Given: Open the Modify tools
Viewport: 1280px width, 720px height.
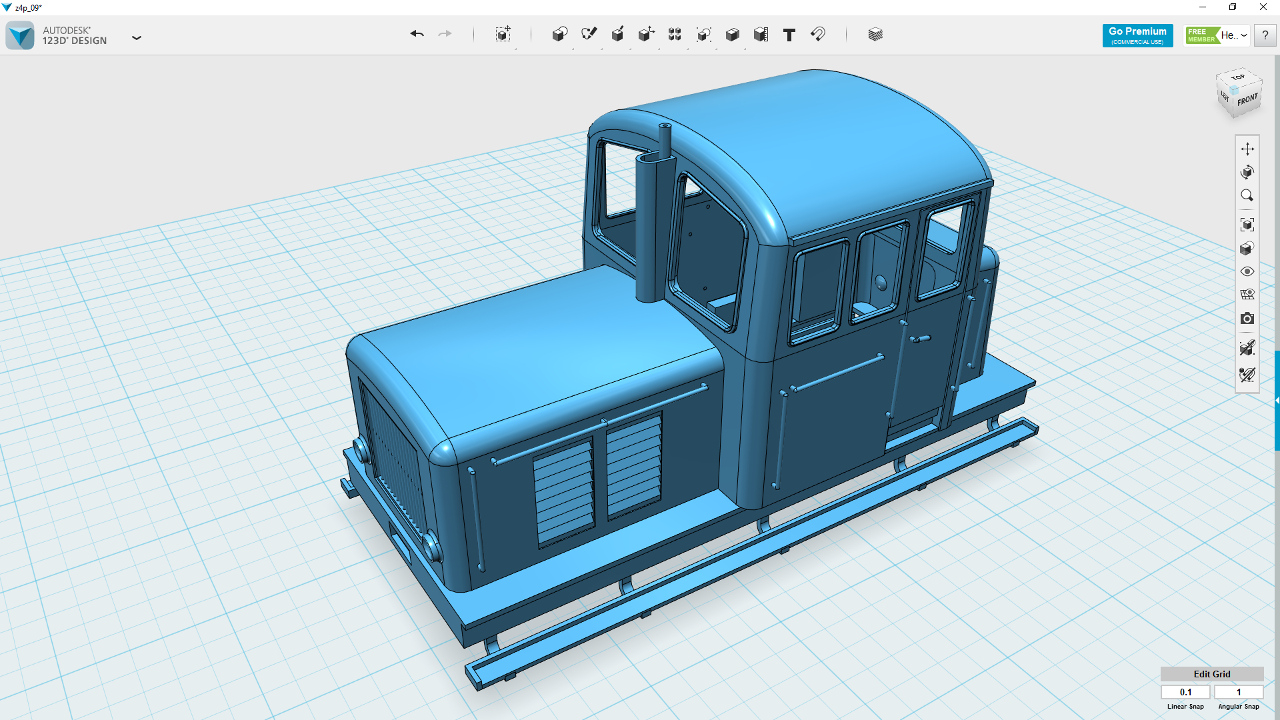Looking at the screenshot, I should (647, 34).
